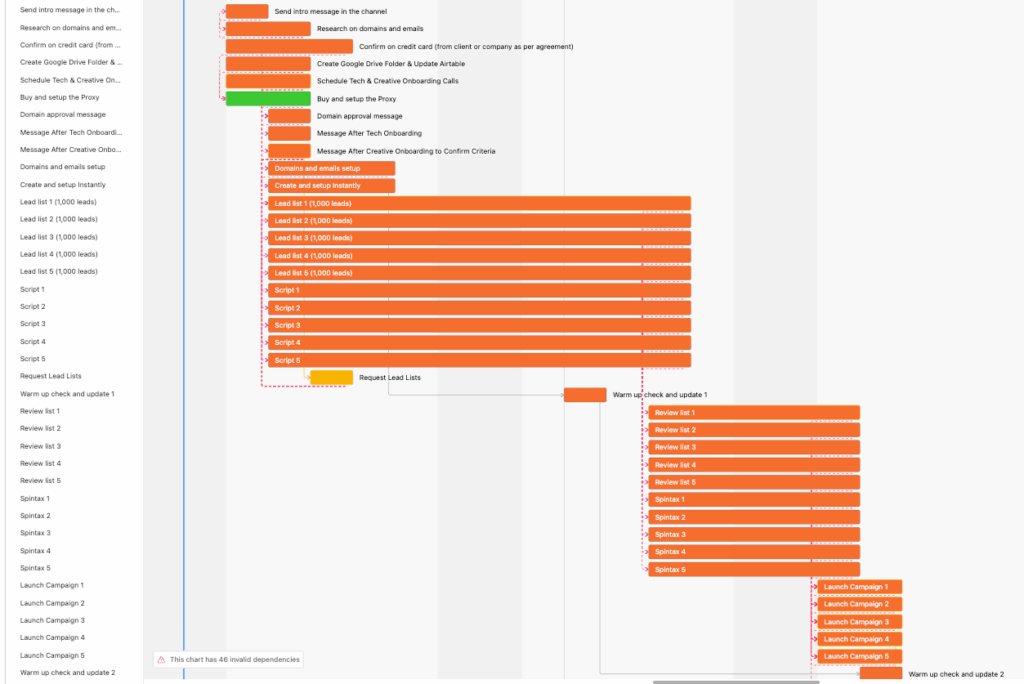Viewport: 1024px width, 684px height.
Task: Open the Confirm on credit card bar
Action: [x=289, y=46]
